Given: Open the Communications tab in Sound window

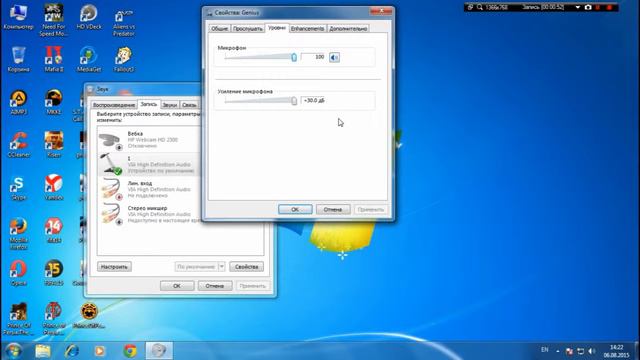Looking at the screenshot, I should point(189,105).
